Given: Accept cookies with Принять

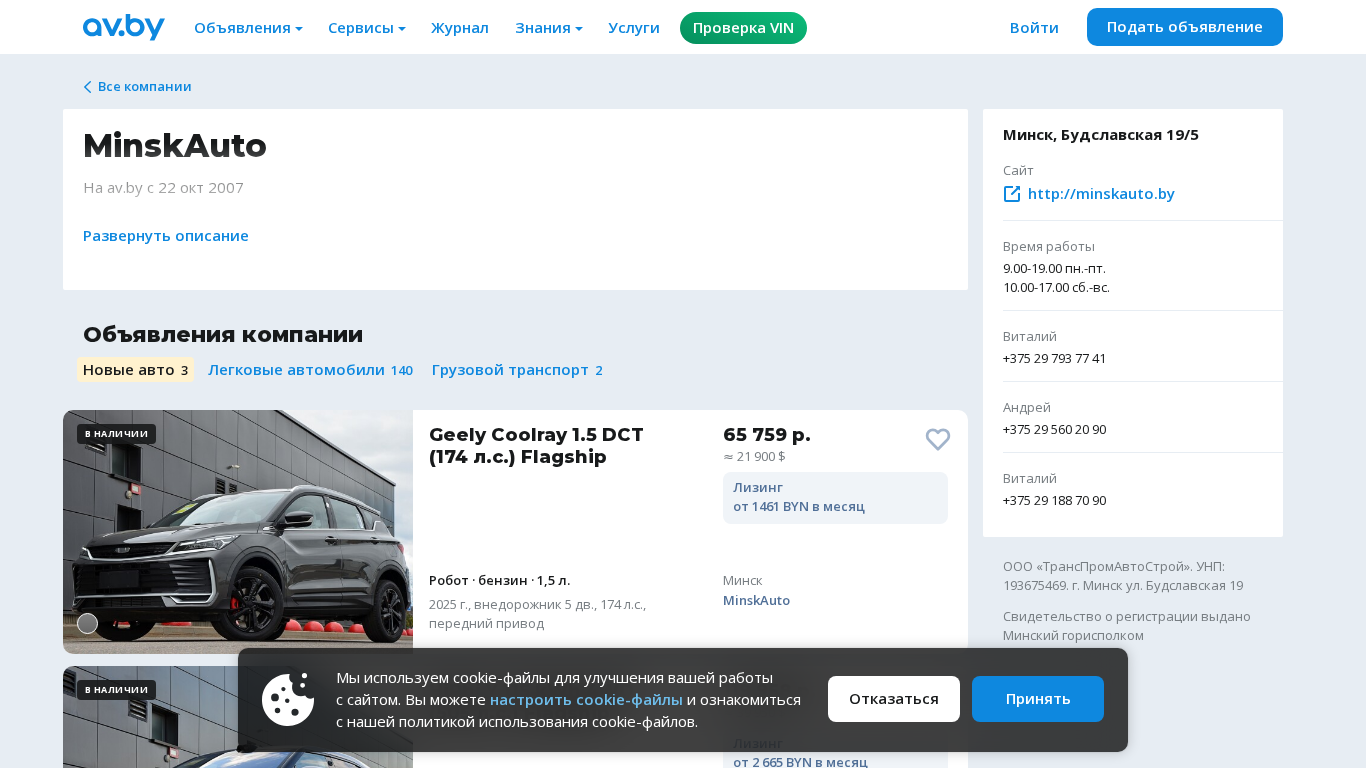Looking at the screenshot, I should pos(1038,699).
